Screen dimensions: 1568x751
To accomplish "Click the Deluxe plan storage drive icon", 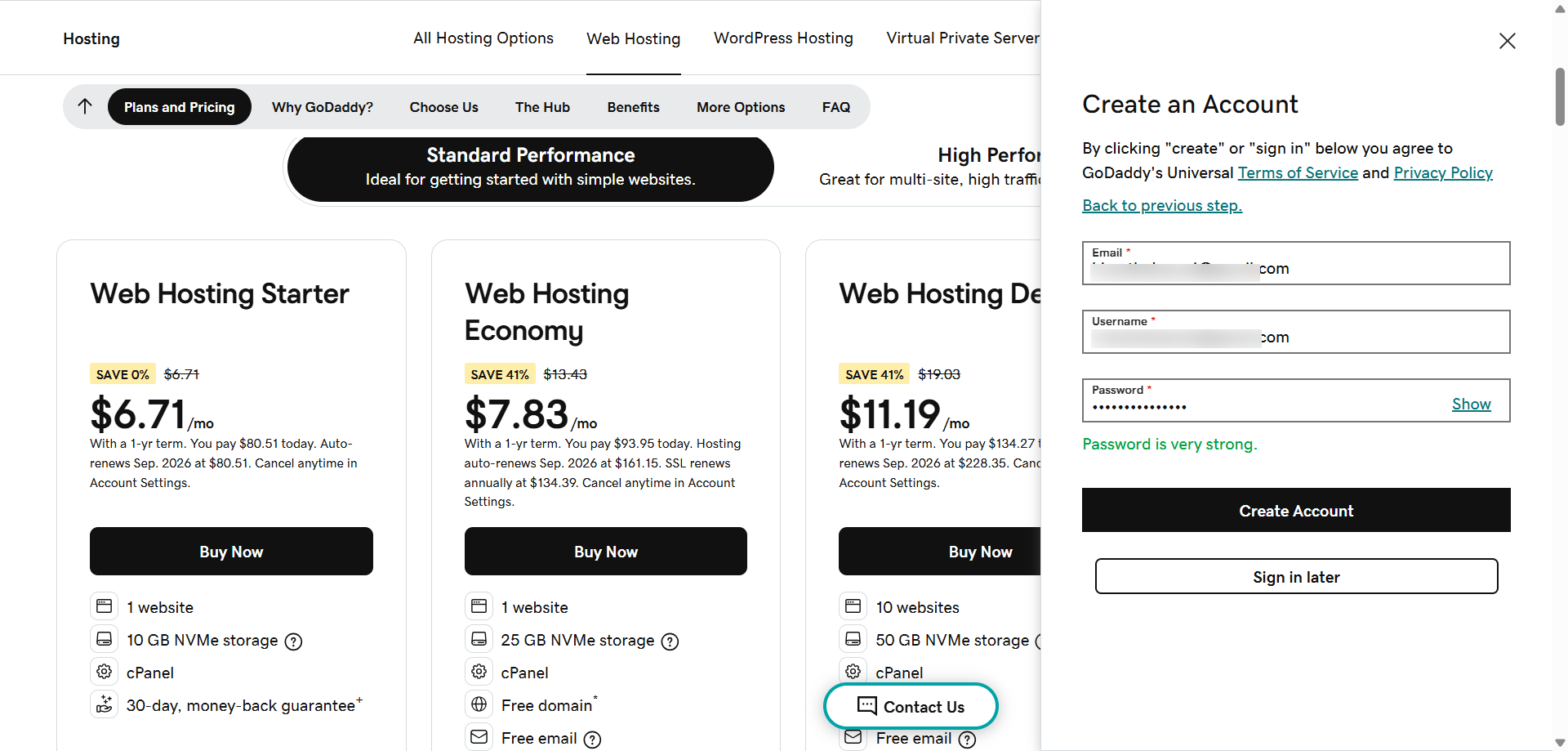I will (x=853, y=639).
